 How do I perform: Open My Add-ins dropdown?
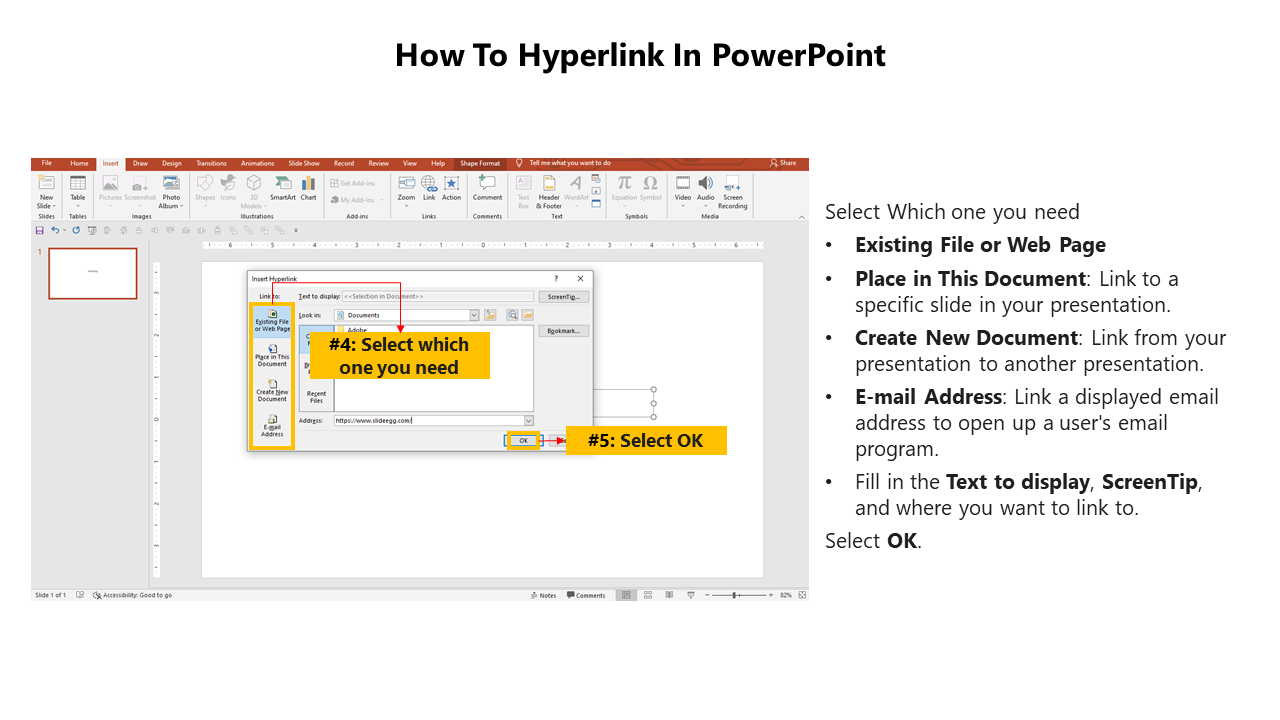pyautogui.click(x=355, y=200)
